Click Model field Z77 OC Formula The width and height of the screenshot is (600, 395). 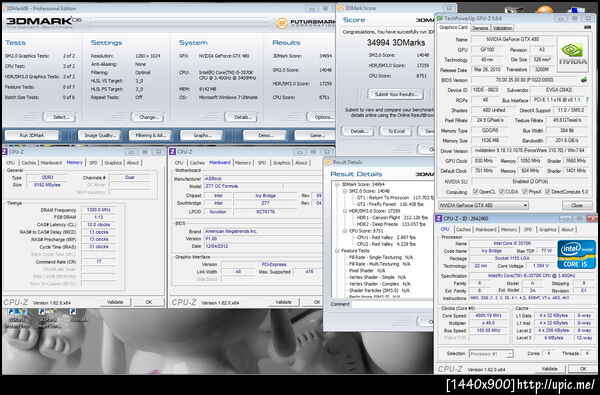[243, 186]
